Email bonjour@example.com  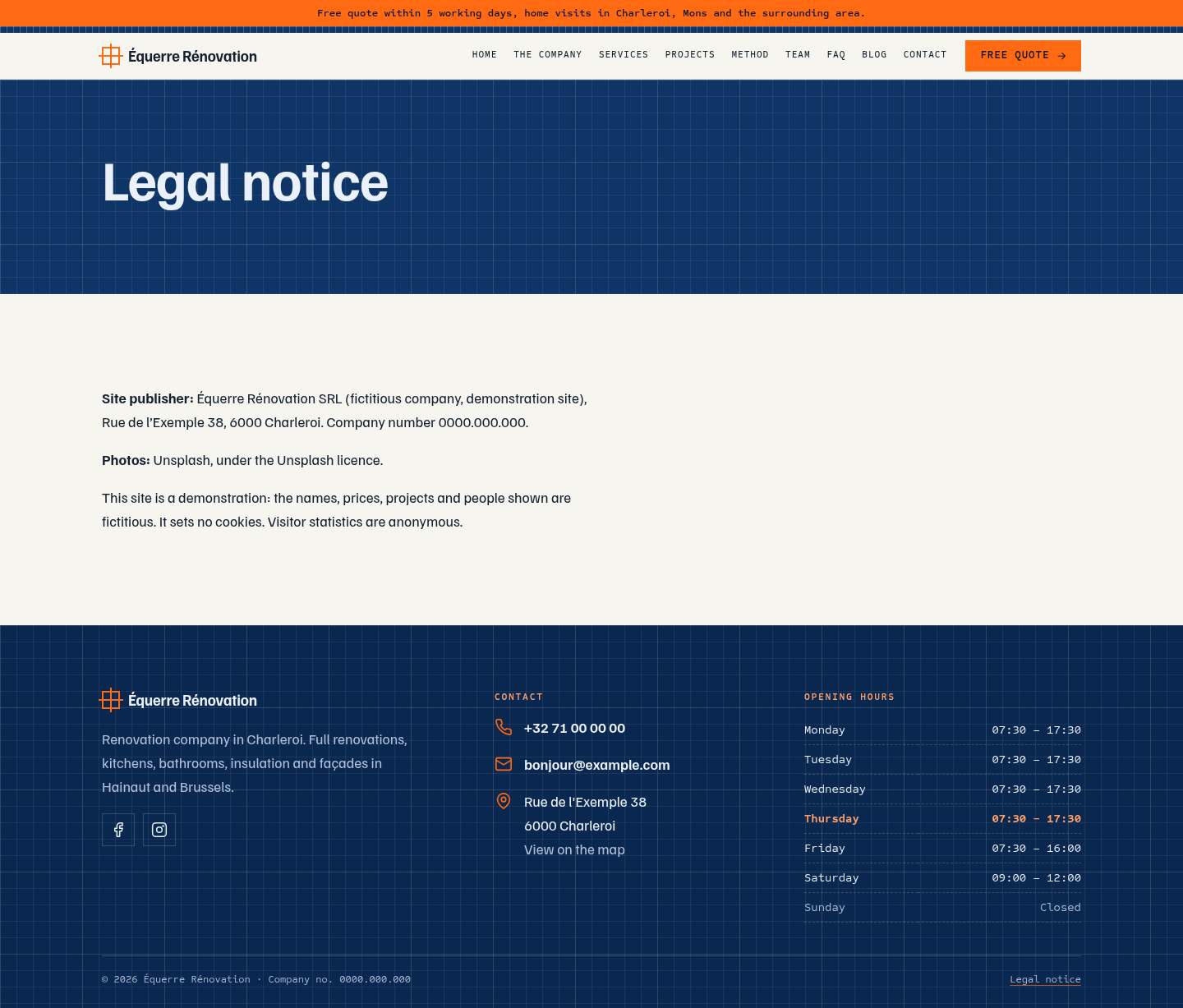click(x=597, y=765)
